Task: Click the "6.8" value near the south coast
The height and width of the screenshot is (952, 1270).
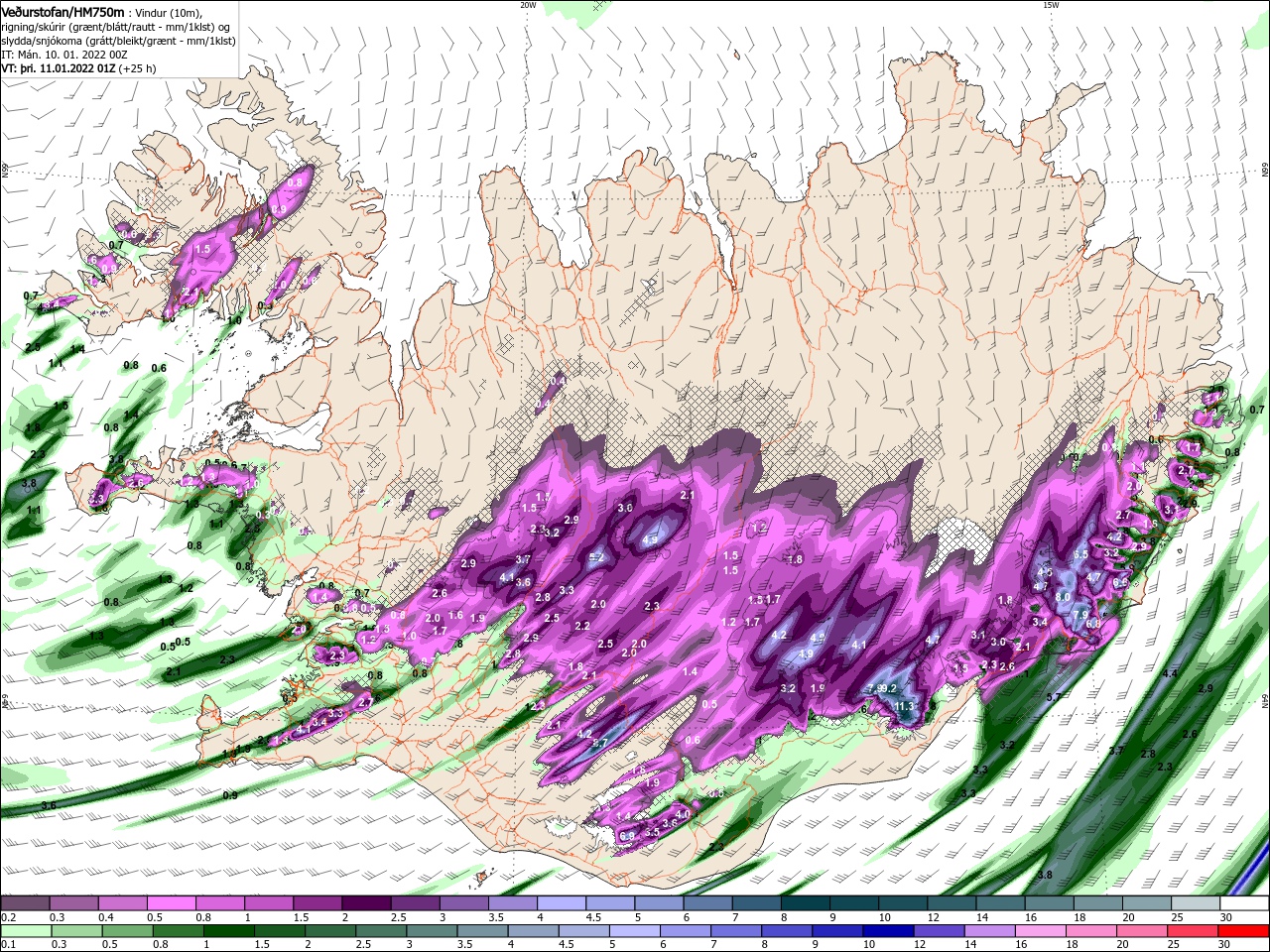Action: [626, 836]
